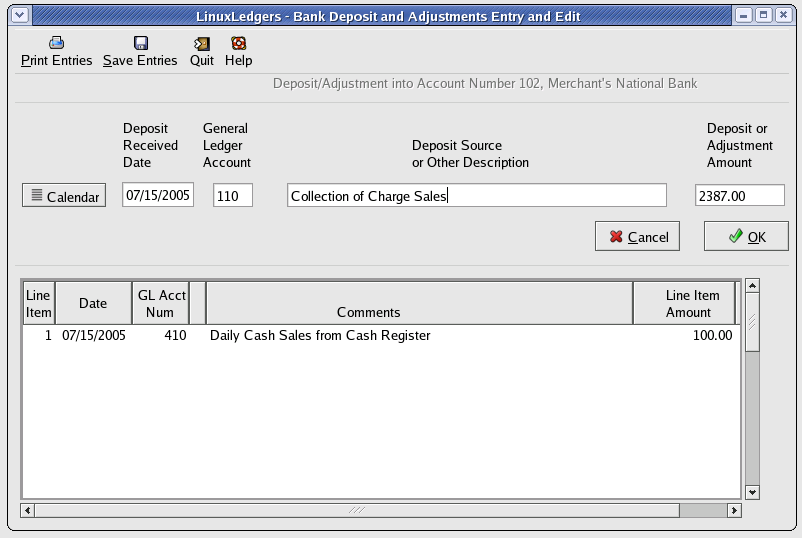Click the GL Acct Num column header
The height and width of the screenshot is (538, 802).
(x=160, y=303)
